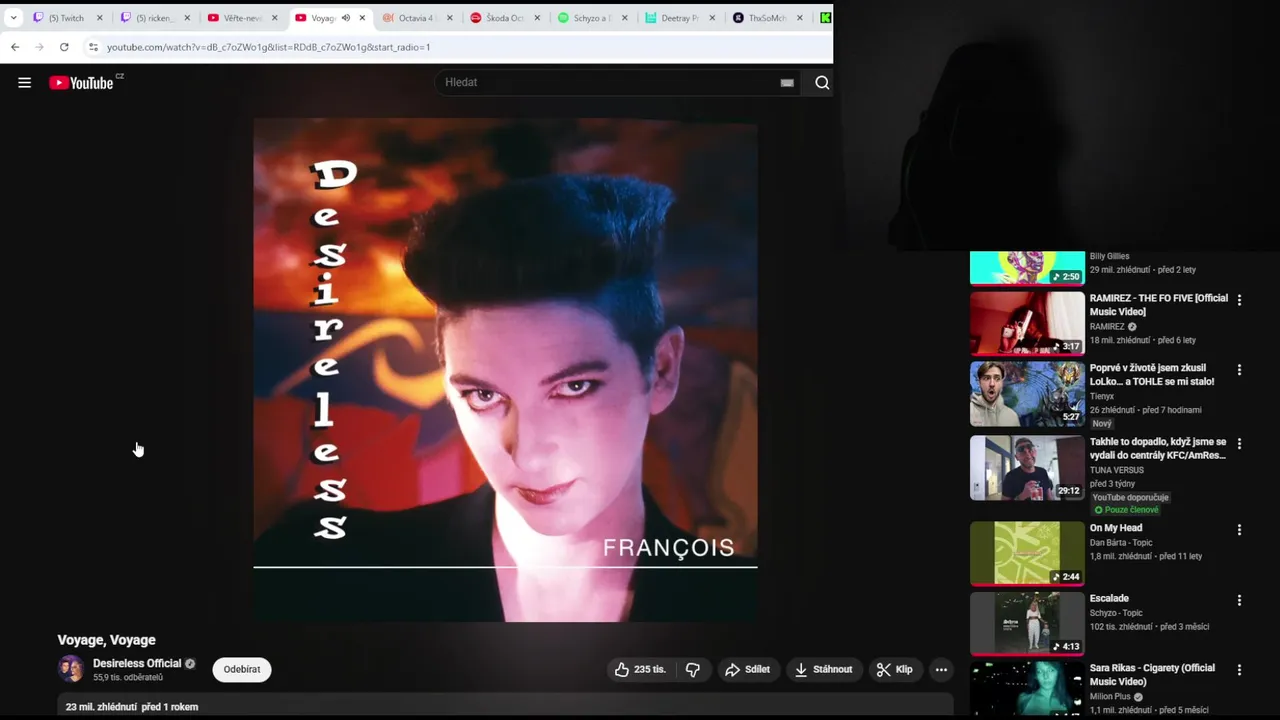1280x720 pixels.
Task: Mute the Voyage tab via speaker icon
Action: (x=346, y=18)
